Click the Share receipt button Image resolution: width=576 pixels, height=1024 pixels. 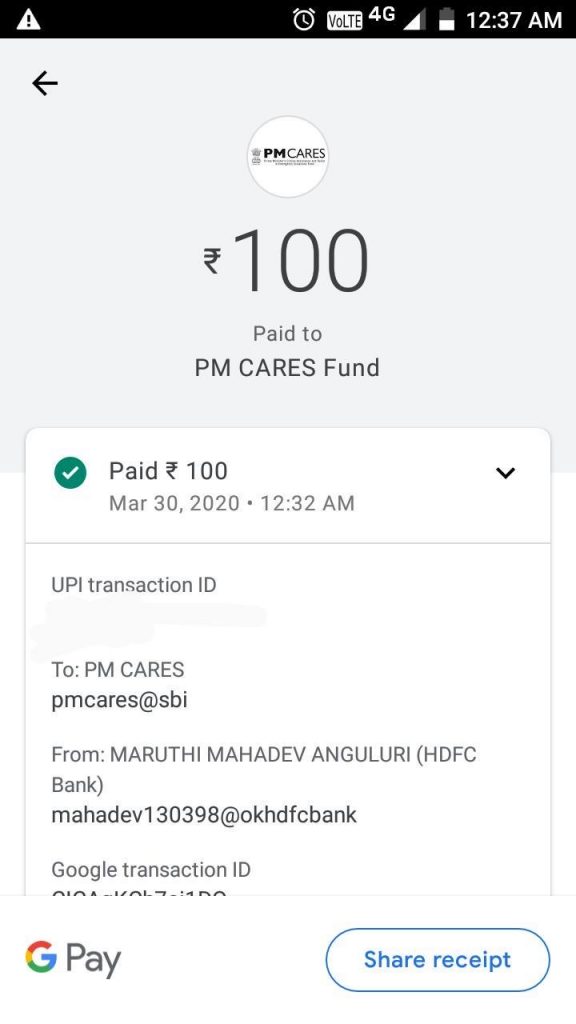[x=438, y=959]
